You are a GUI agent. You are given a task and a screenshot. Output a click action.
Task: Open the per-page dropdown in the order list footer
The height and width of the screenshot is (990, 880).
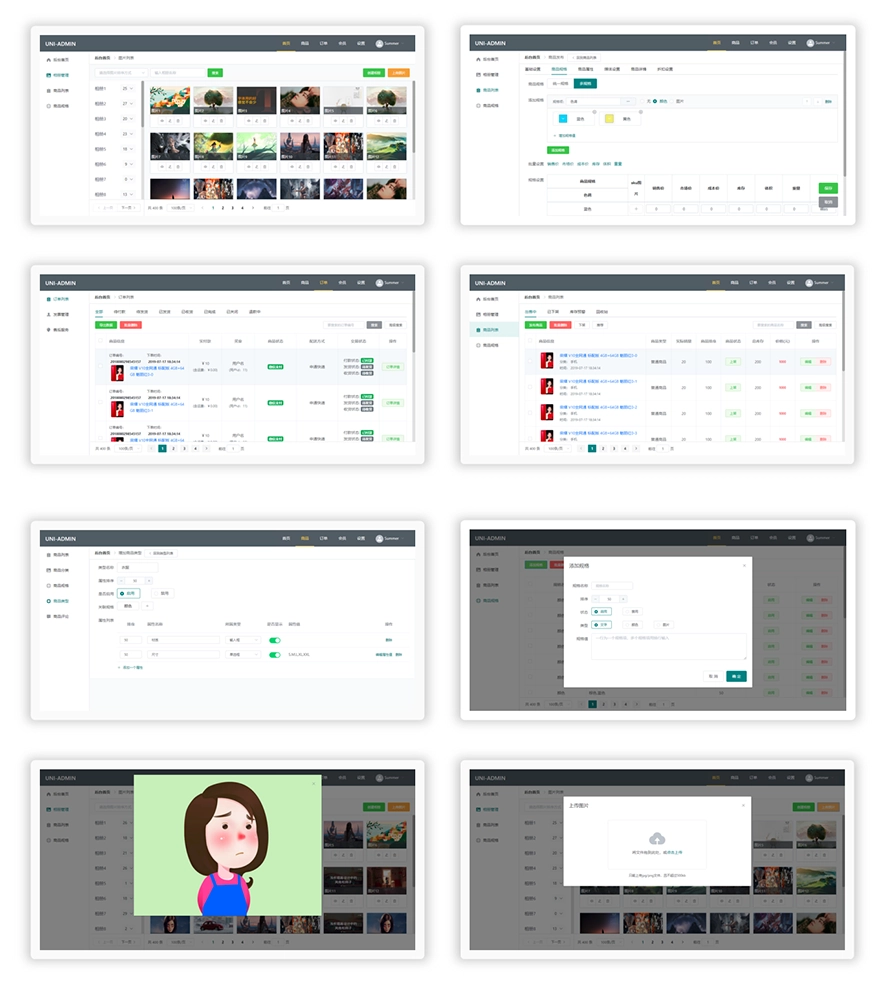click(x=128, y=449)
